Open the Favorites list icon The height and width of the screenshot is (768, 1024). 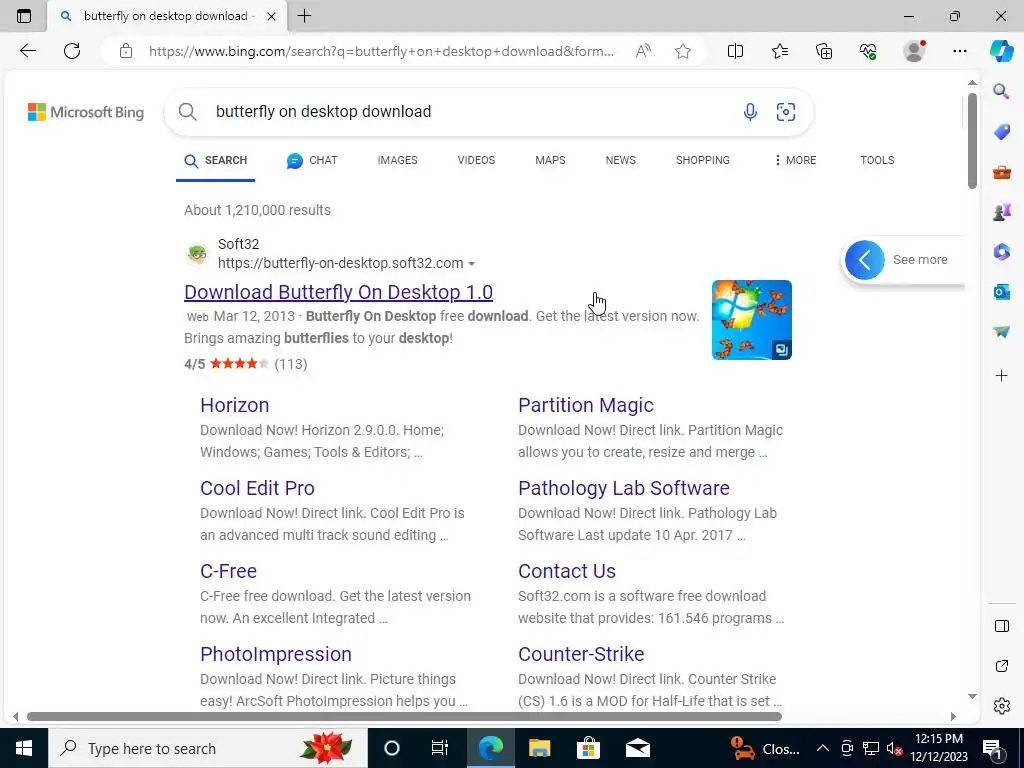pos(780,51)
